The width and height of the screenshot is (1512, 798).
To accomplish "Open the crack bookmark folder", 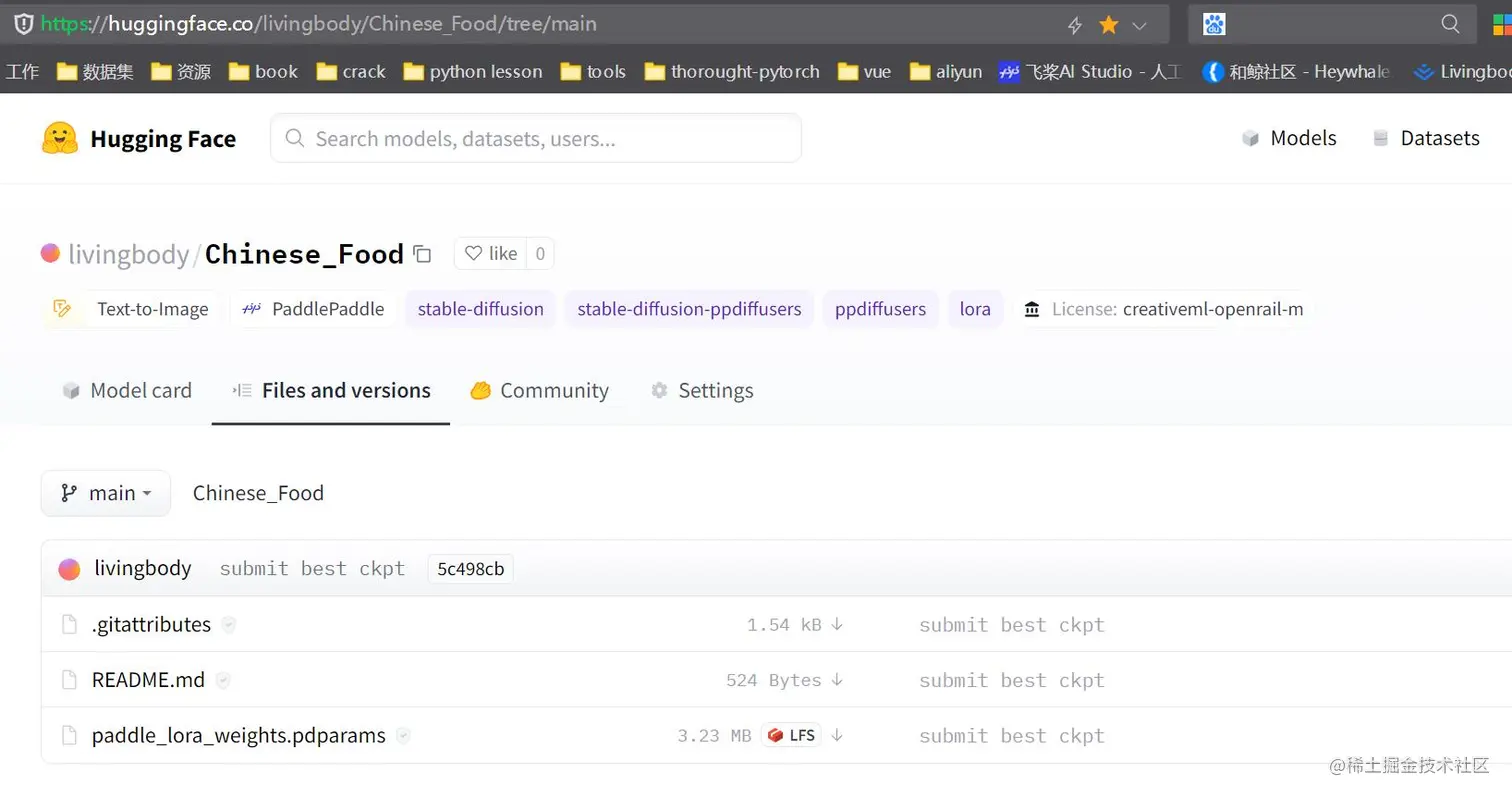I will tap(351, 71).
